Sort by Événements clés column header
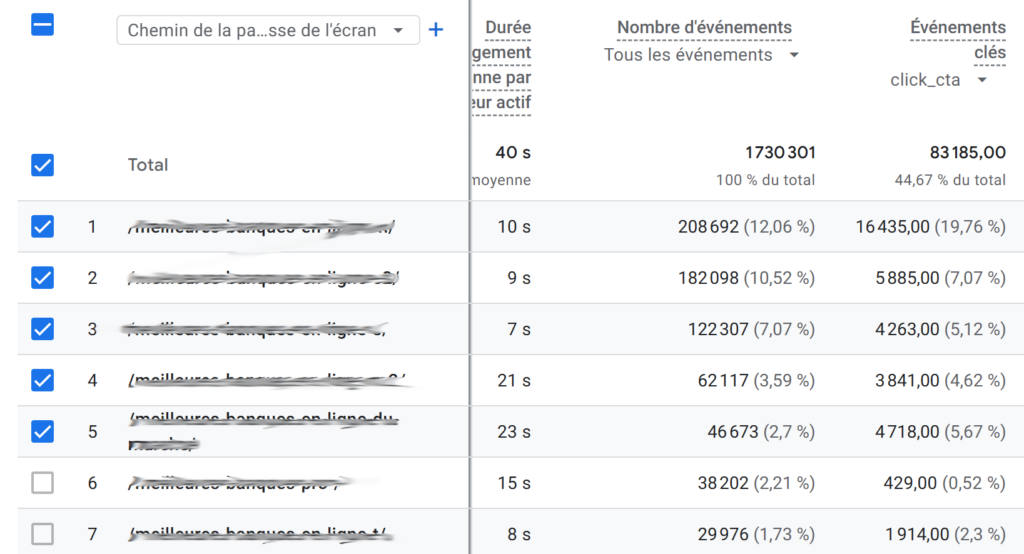 (x=957, y=39)
